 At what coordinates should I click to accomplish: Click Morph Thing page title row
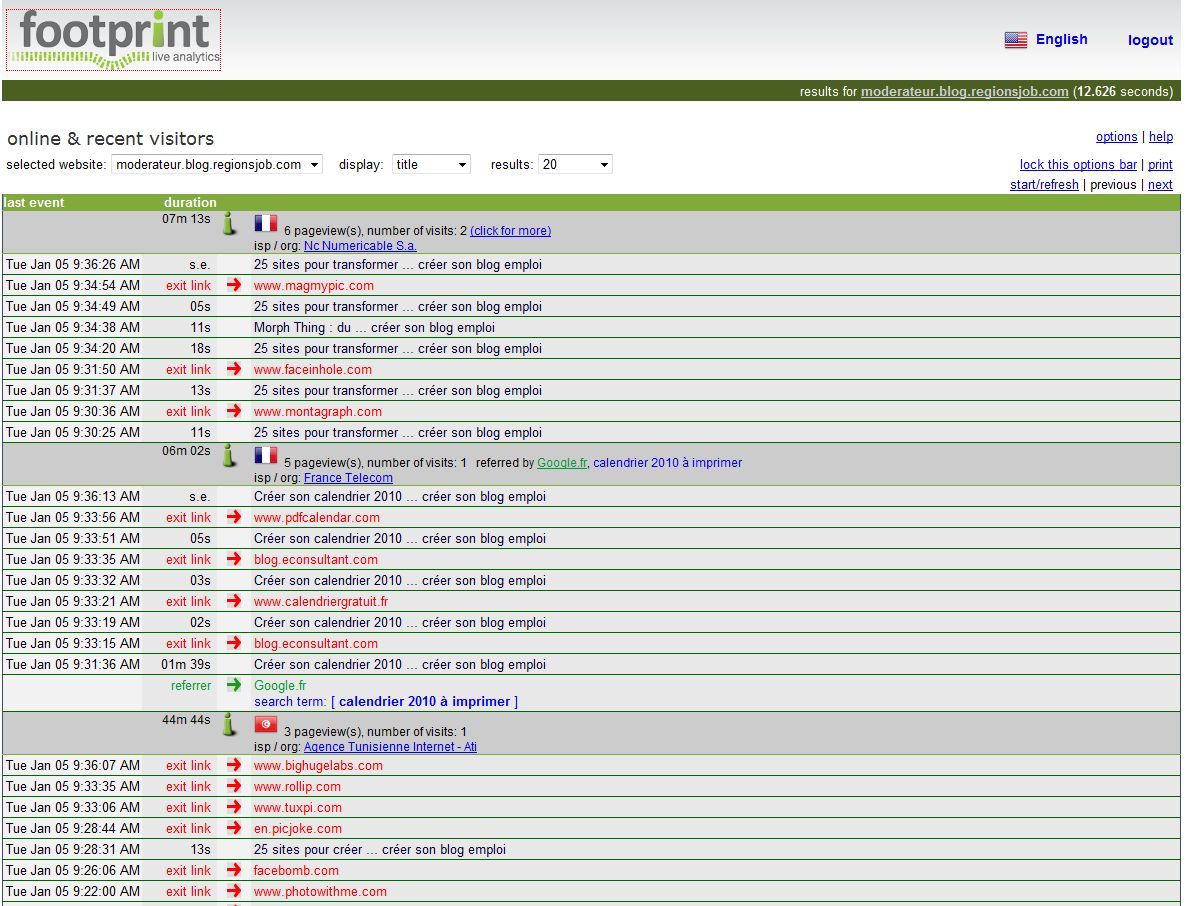(374, 327)
